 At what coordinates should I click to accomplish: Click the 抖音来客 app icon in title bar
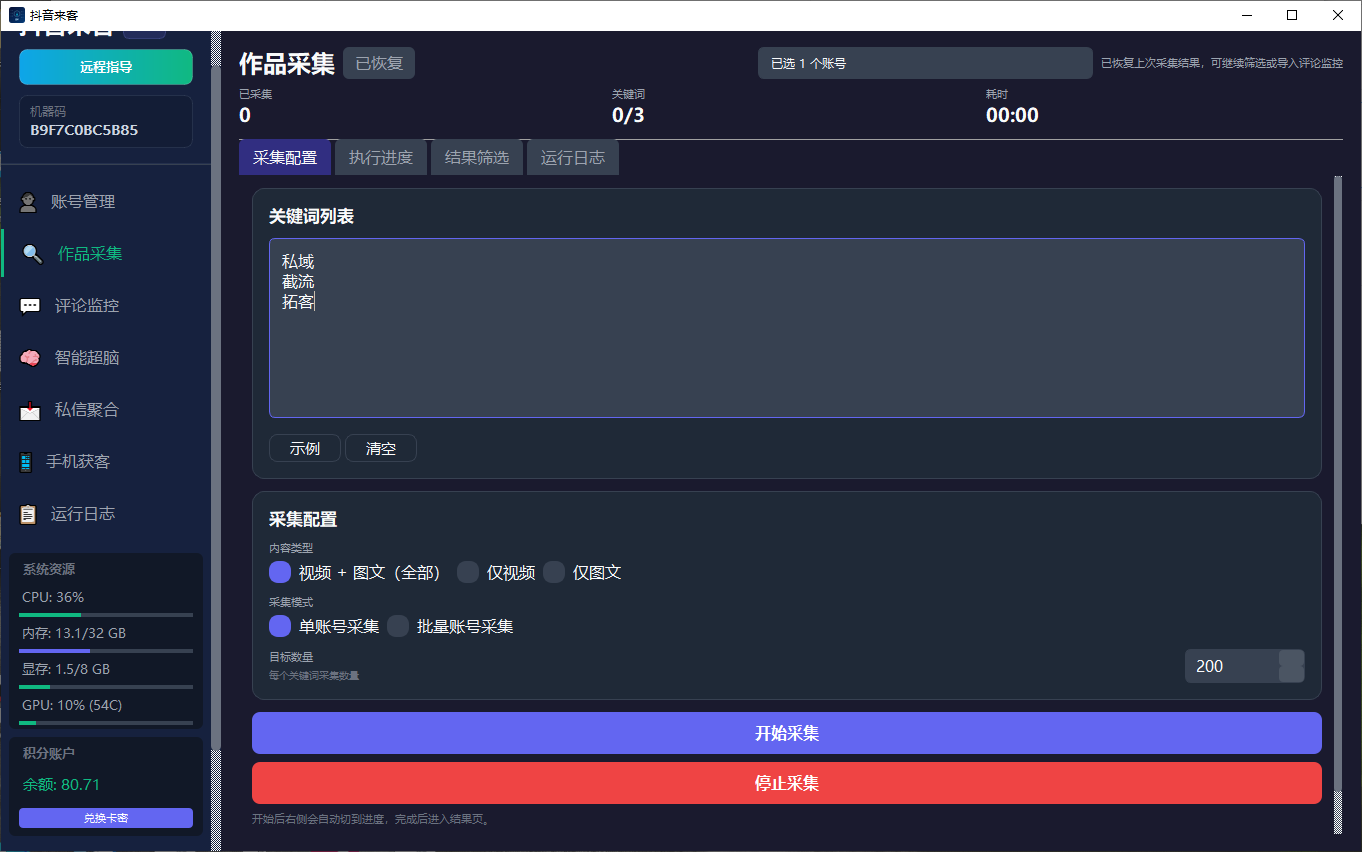pyautogui.click(x=17, y=15)
